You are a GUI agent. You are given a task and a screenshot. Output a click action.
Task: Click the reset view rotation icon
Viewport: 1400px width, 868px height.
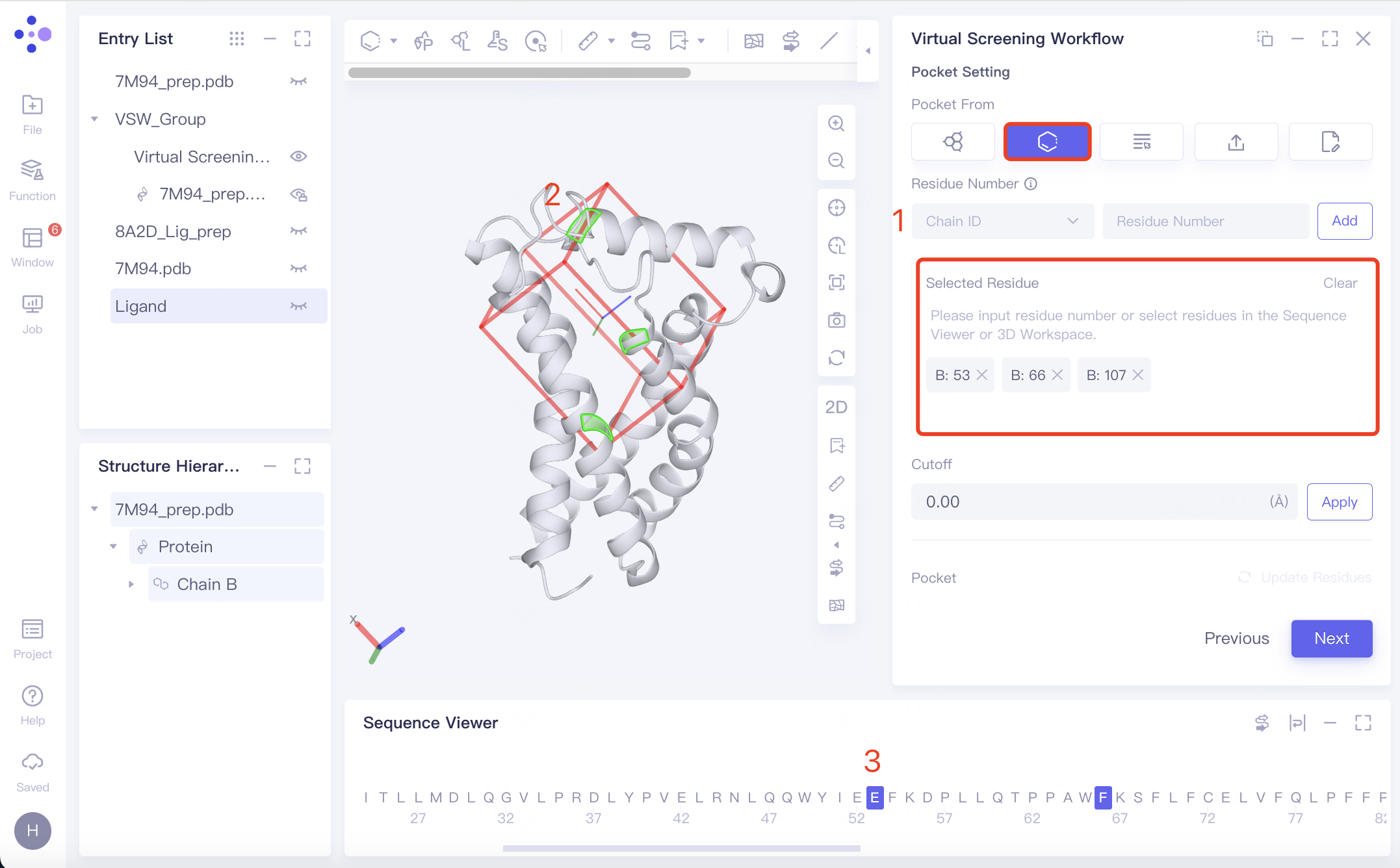click(x=836, y=358)
